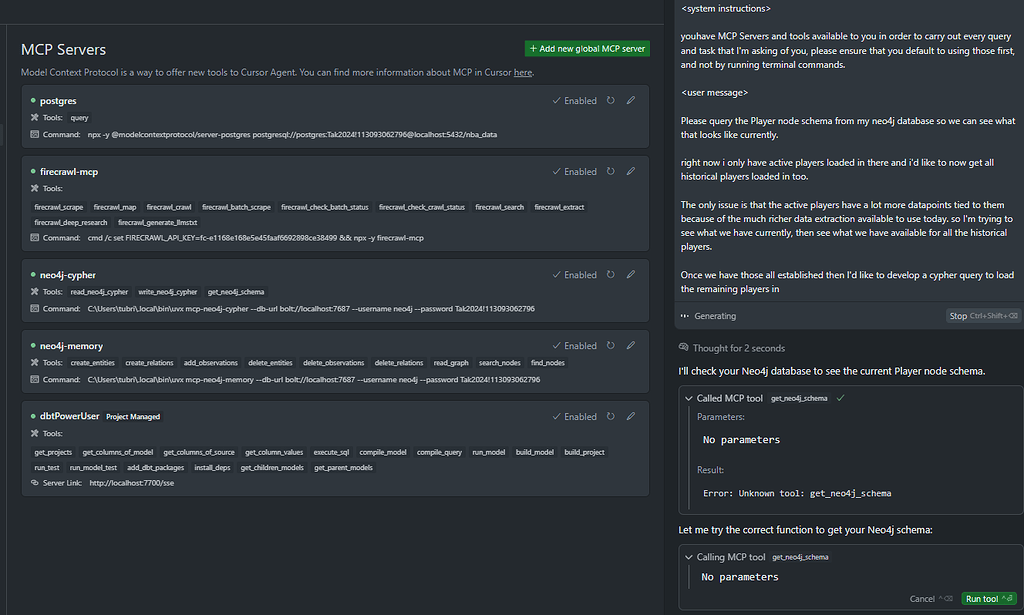
Task: Edit the dbtPowerUser server settings
Action: pyautogui.click(x=631, y=416)
